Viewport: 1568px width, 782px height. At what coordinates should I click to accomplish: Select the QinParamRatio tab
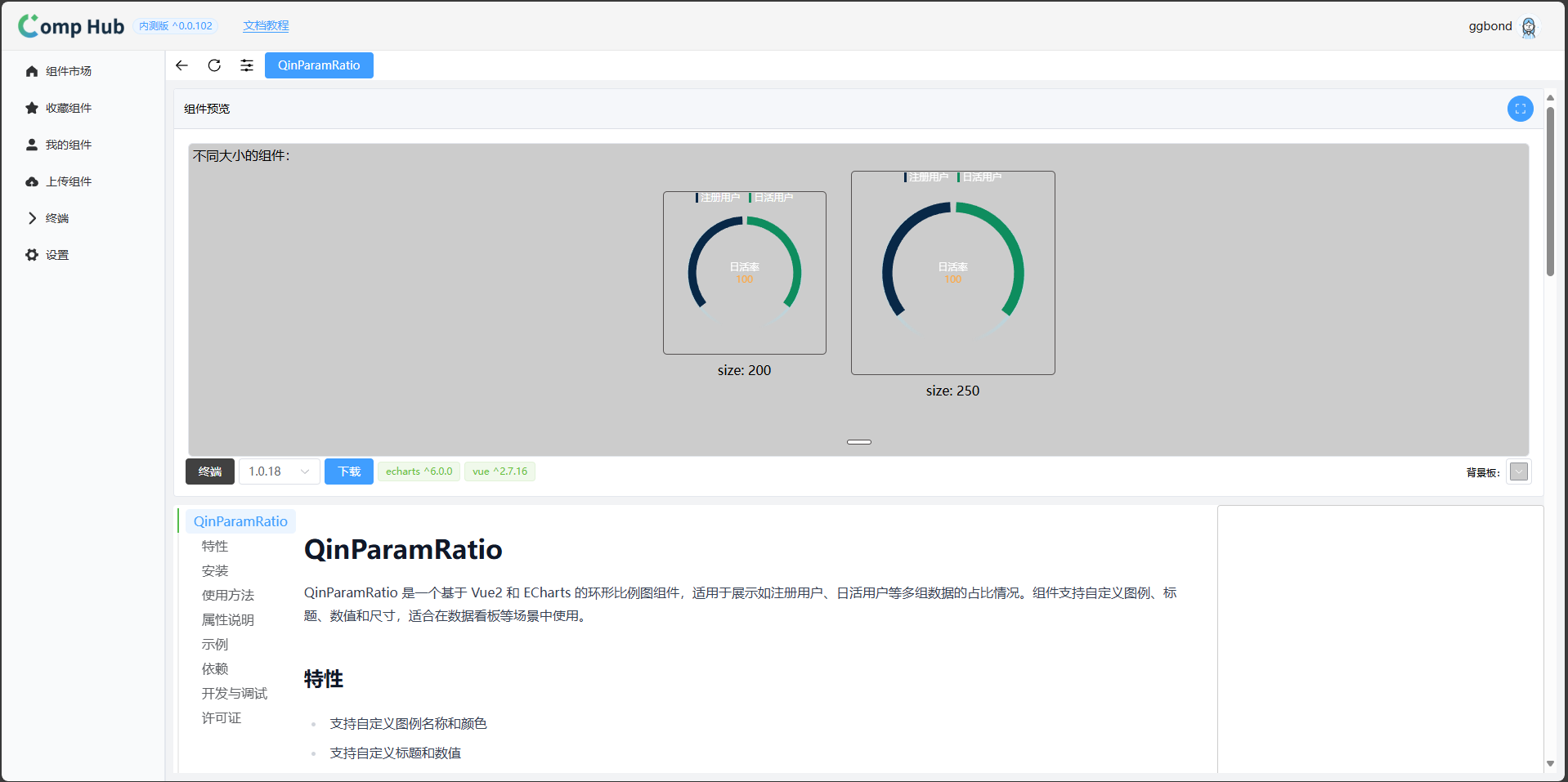coord(319,65)
